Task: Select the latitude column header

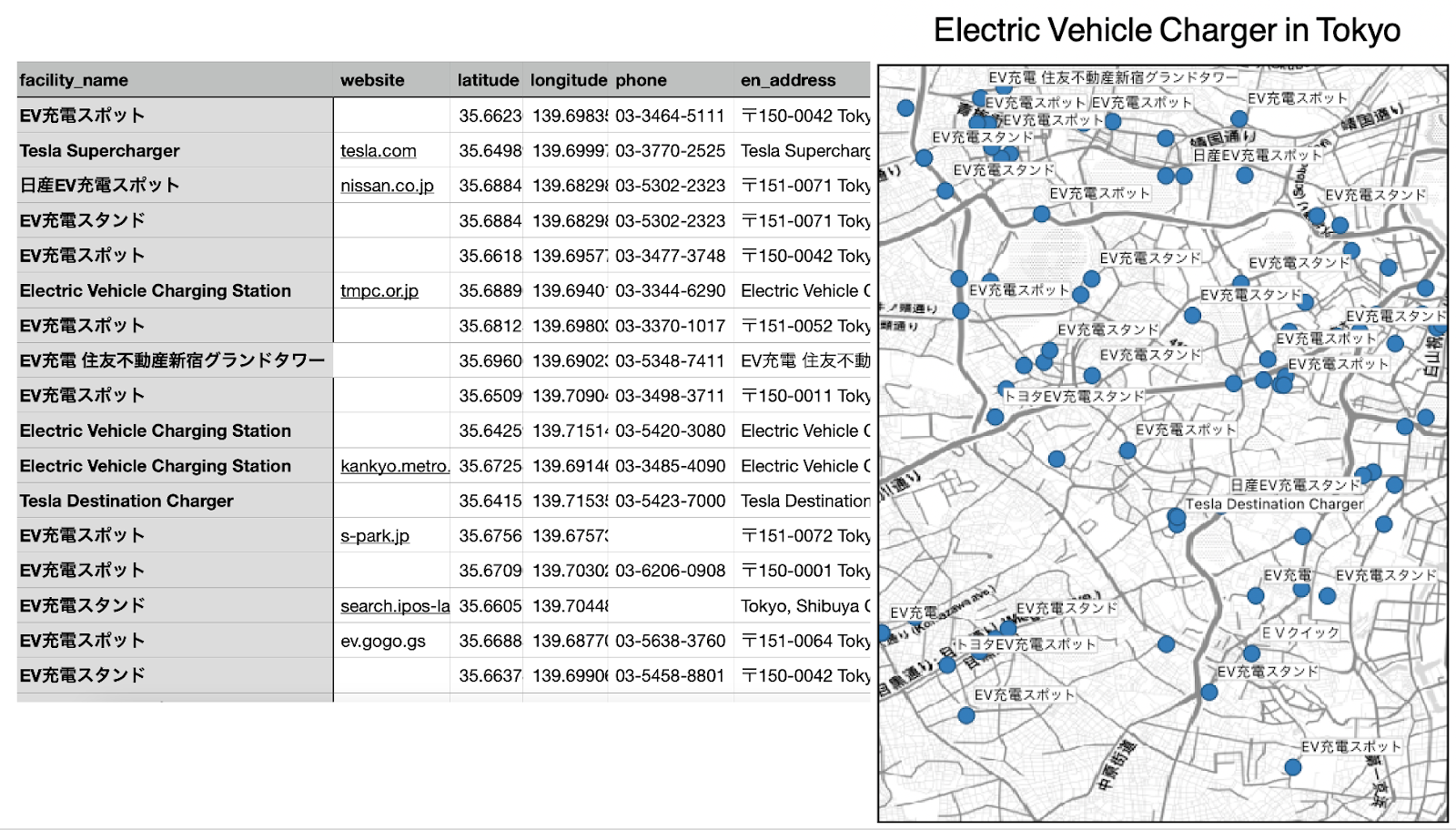Action: tap(489, 80)
